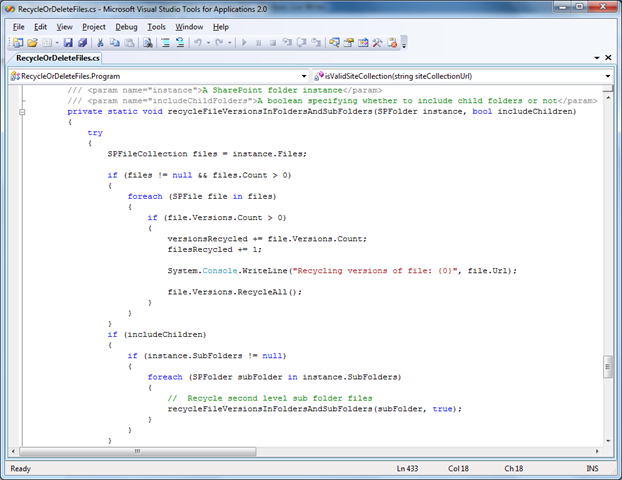
Task: Open the Debug menu
Action: 126,27
